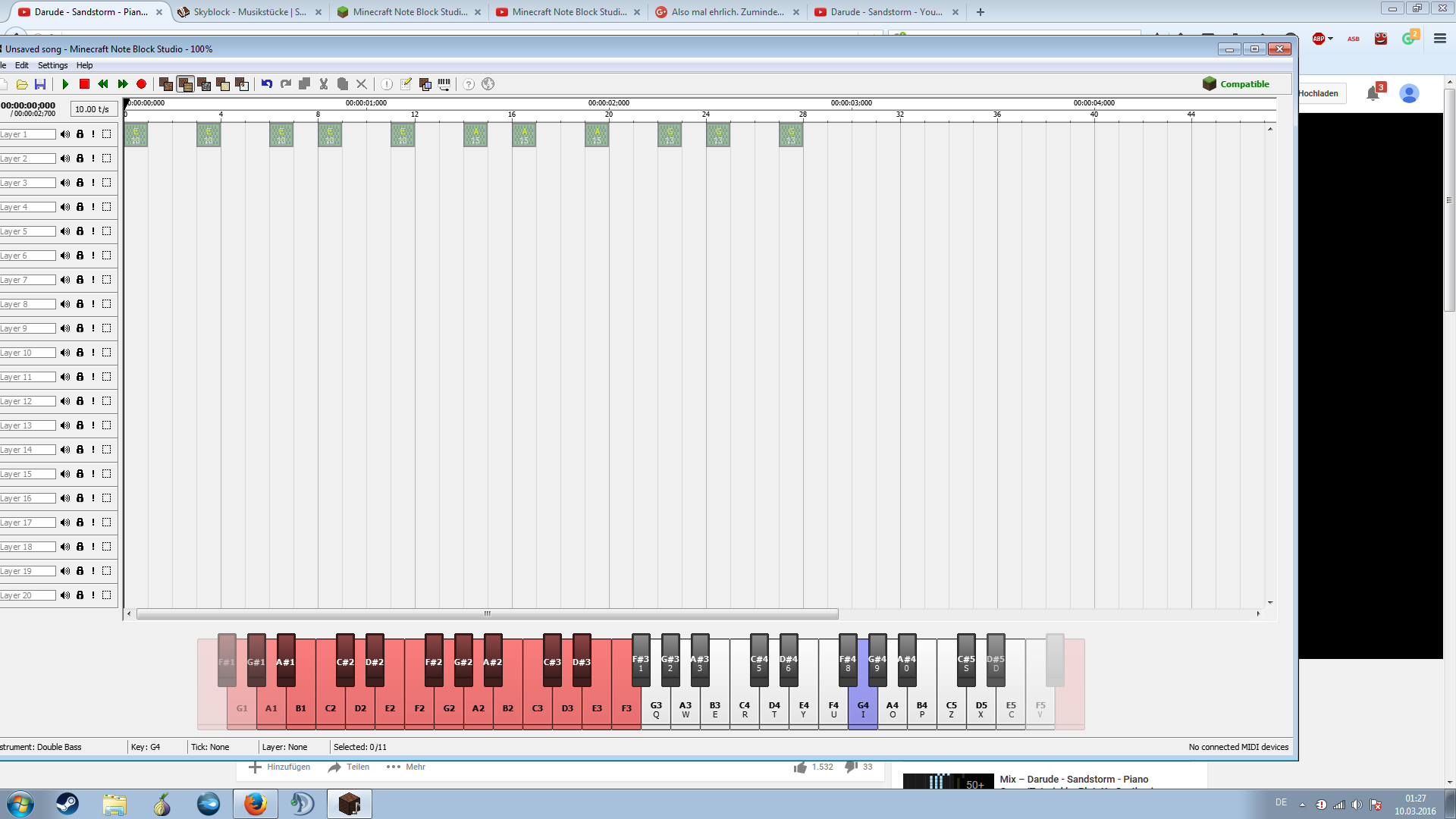
Task: Open Steam from the taskbar
Action: coord(67,804)
